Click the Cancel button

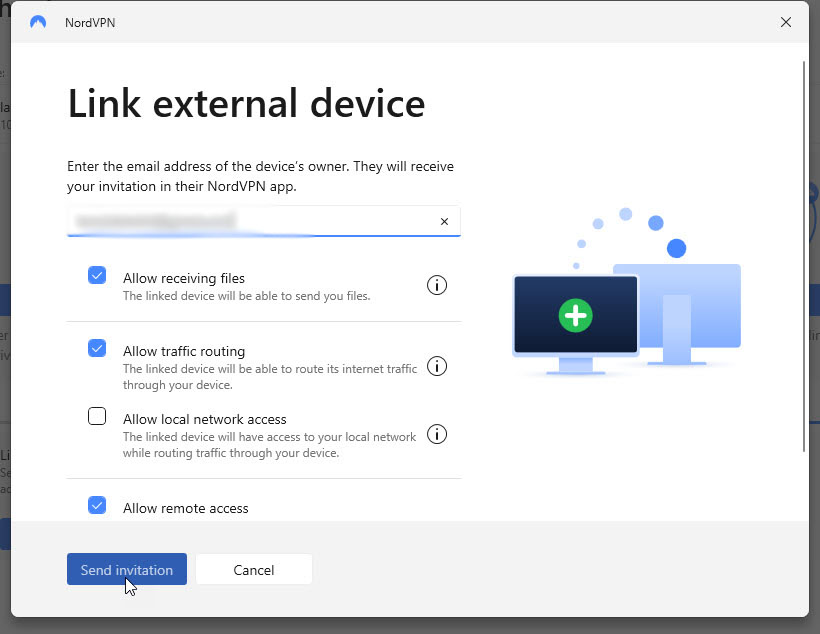coord(254,570)
